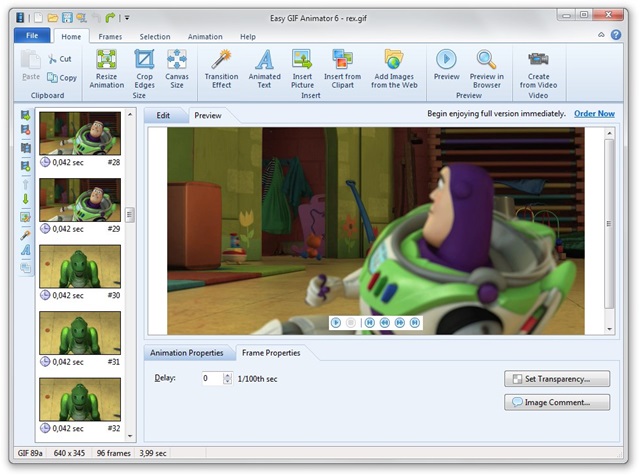Click the greyed-out Stop button in preview controls

tap(351, 323)
